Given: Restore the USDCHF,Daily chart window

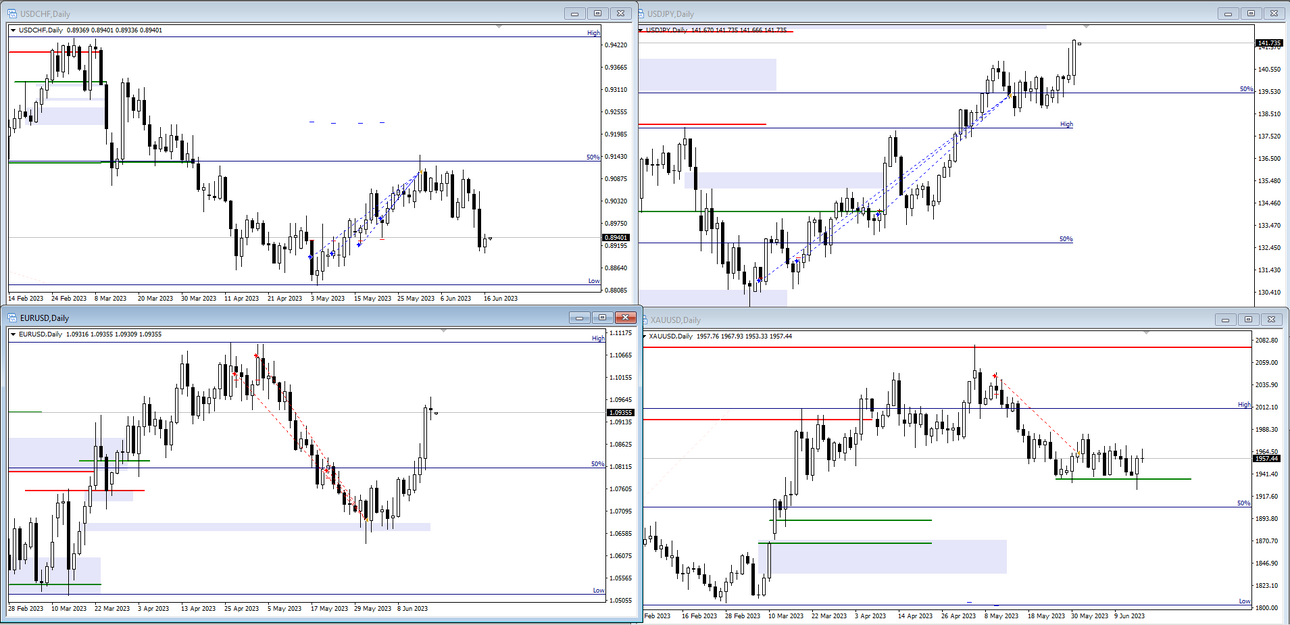Looking at the screenshot, I should [x=598, y=13].
